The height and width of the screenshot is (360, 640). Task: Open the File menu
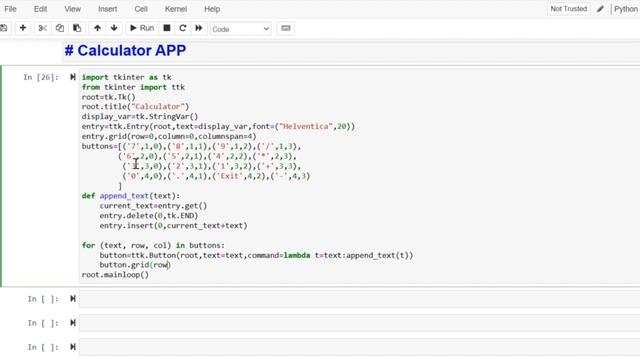10,9
